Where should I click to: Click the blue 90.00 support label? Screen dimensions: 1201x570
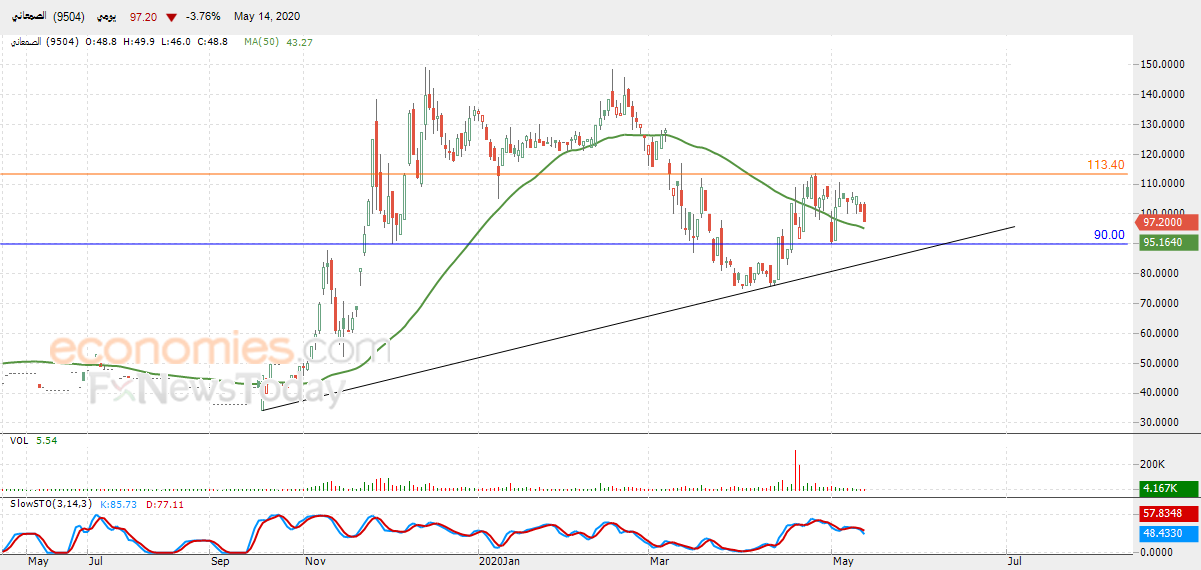[x=1109, y=235]
